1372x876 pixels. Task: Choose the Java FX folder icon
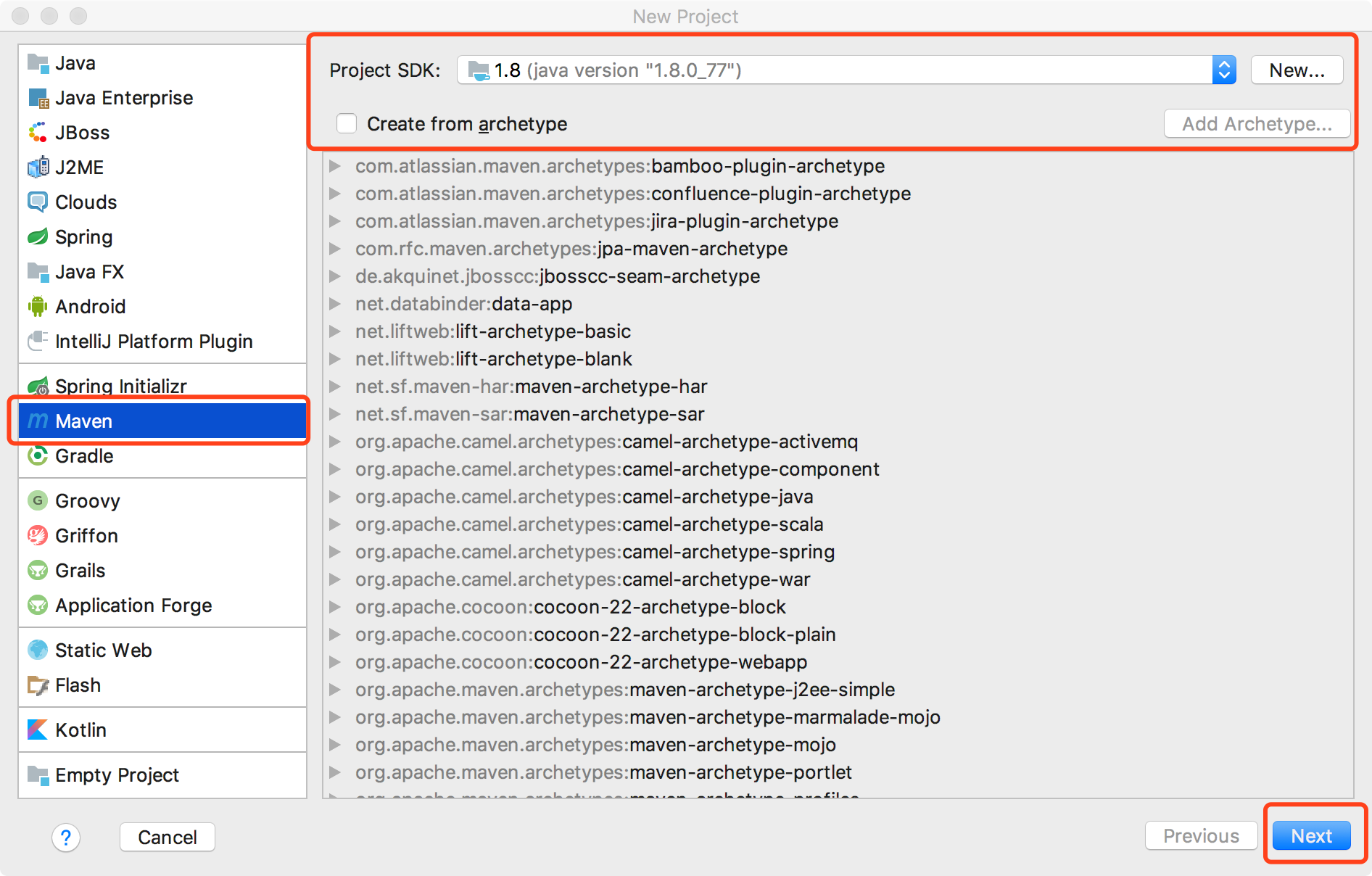click(x=38, y=272)
